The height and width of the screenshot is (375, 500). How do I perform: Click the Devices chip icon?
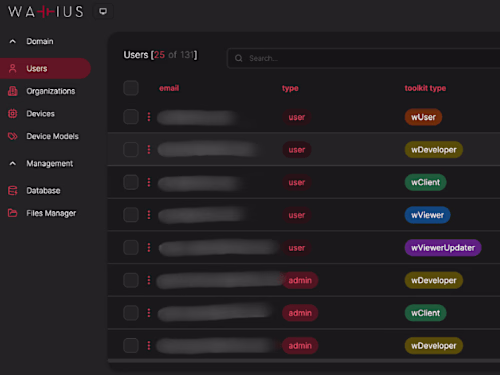13,114
